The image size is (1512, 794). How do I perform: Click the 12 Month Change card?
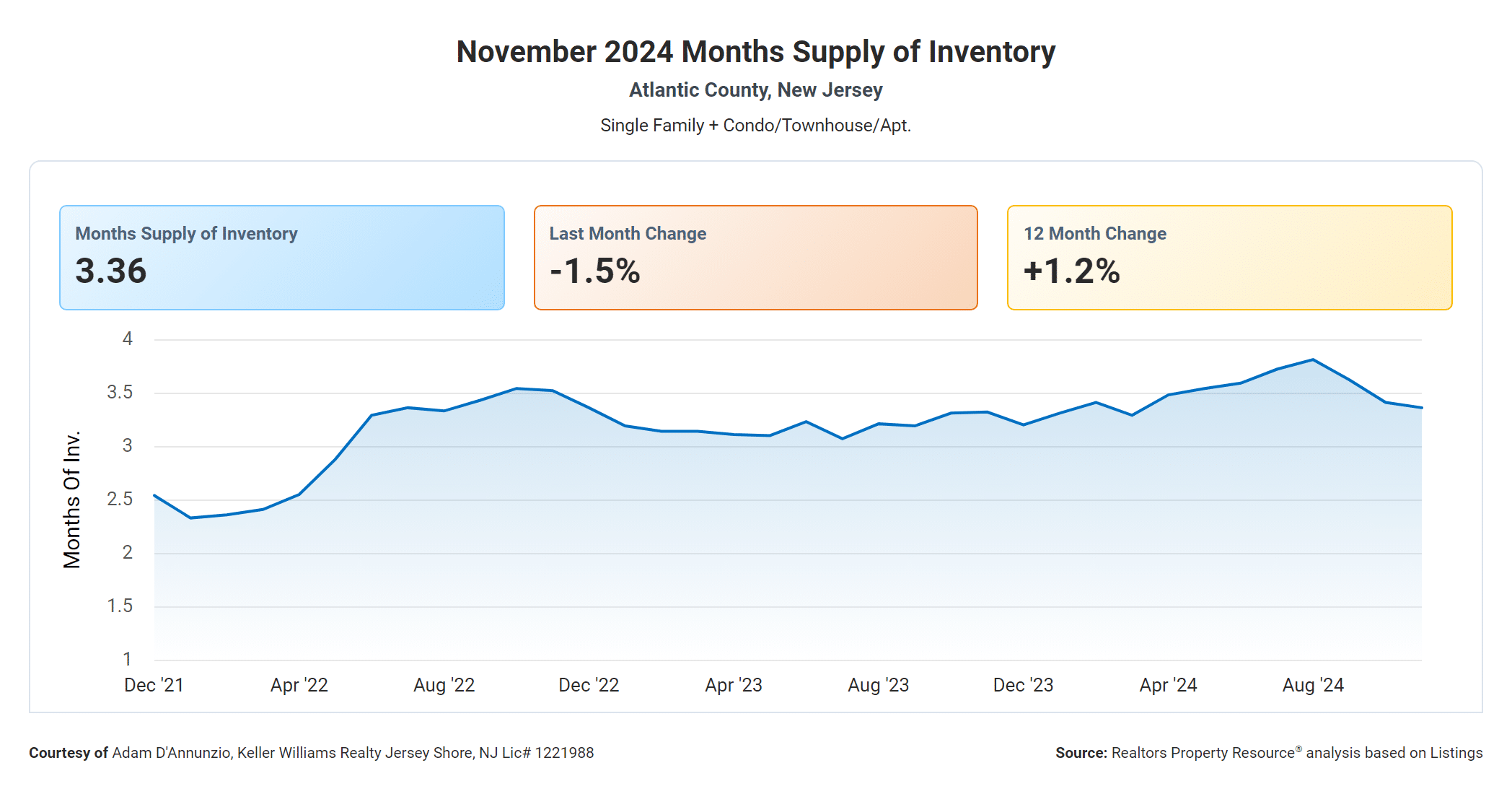tap(1229, 258)
